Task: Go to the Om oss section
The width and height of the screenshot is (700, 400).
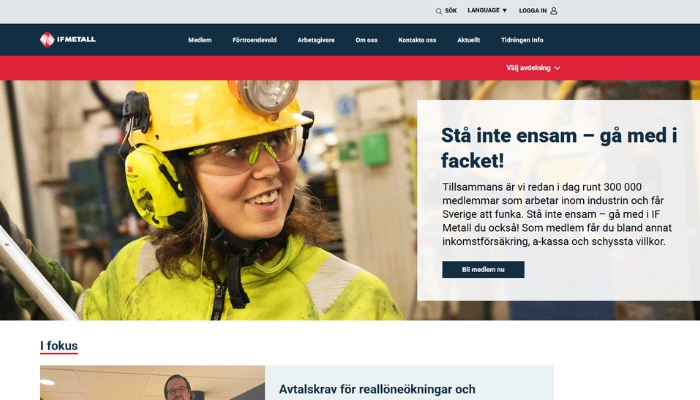Action: point(367,40)
